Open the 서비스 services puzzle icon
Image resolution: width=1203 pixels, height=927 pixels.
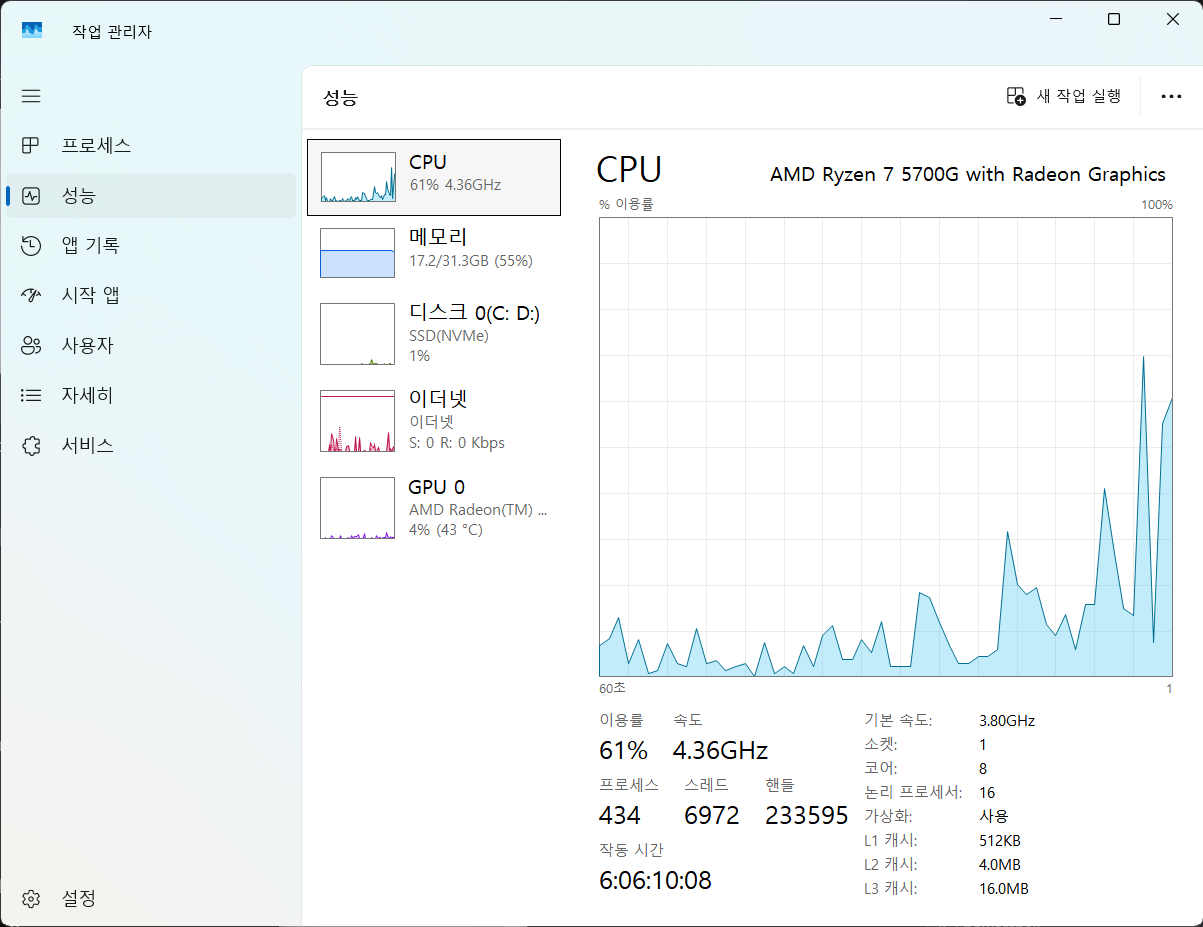pos(31,446)
